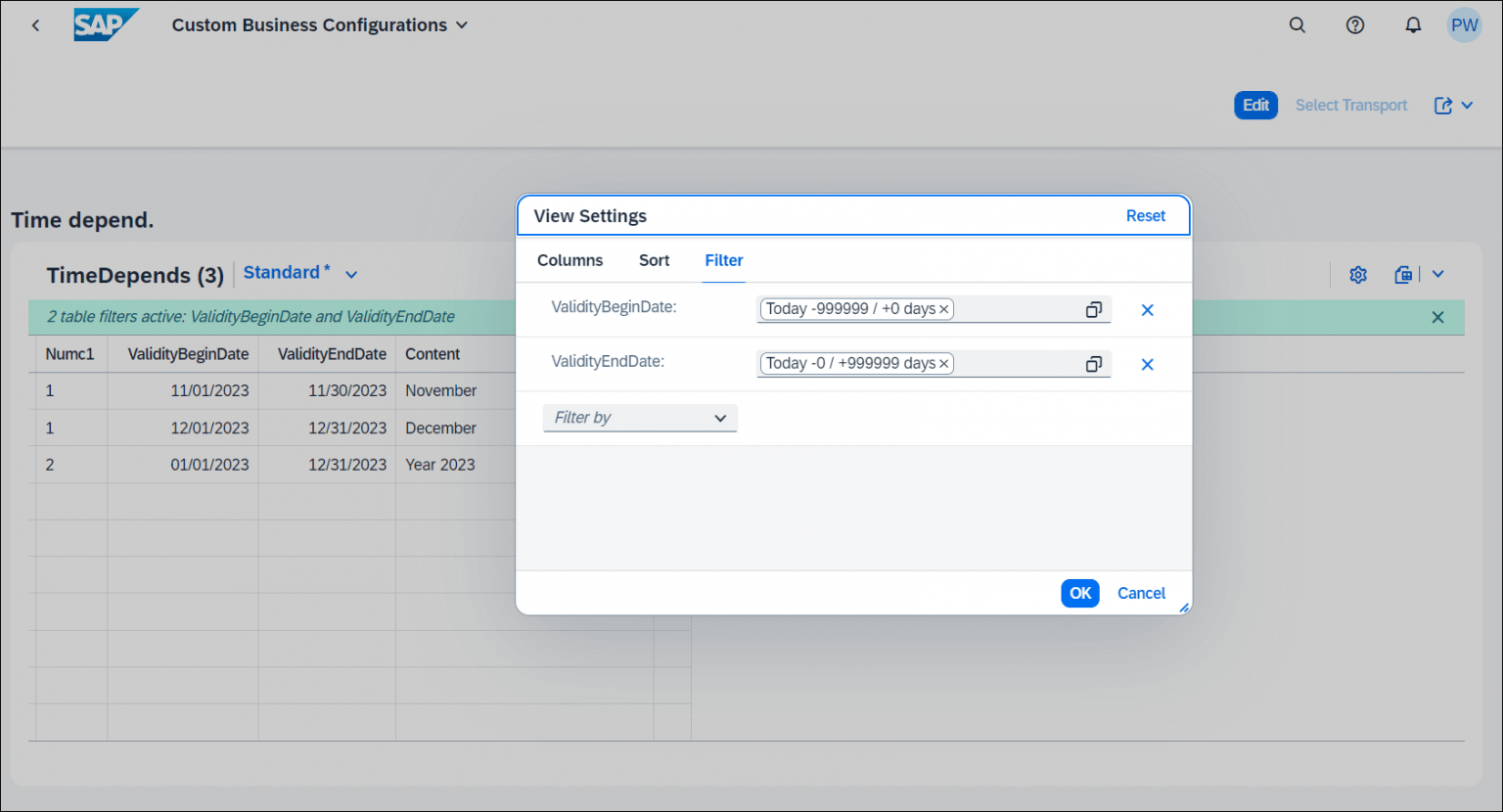Open the Filter by dropdown
The height and width of the screenshot is (812, 1503).
pos(639,418)
